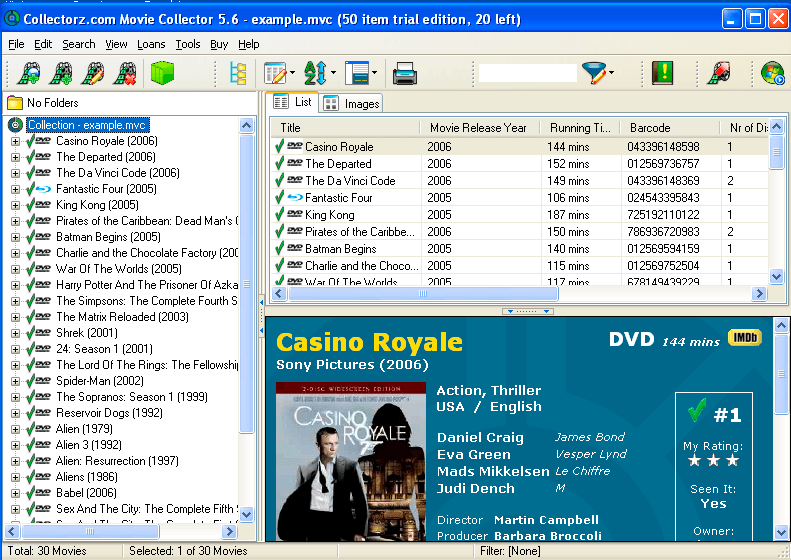Select the List tab

point(293,102)
